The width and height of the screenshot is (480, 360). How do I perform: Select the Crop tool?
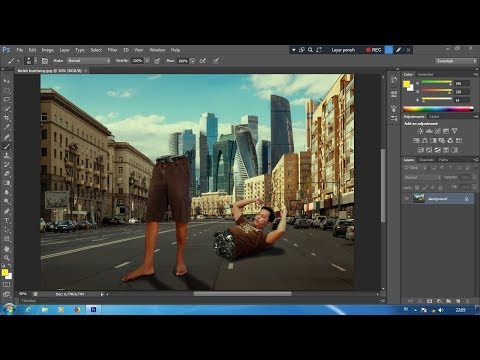coord(7,118)
